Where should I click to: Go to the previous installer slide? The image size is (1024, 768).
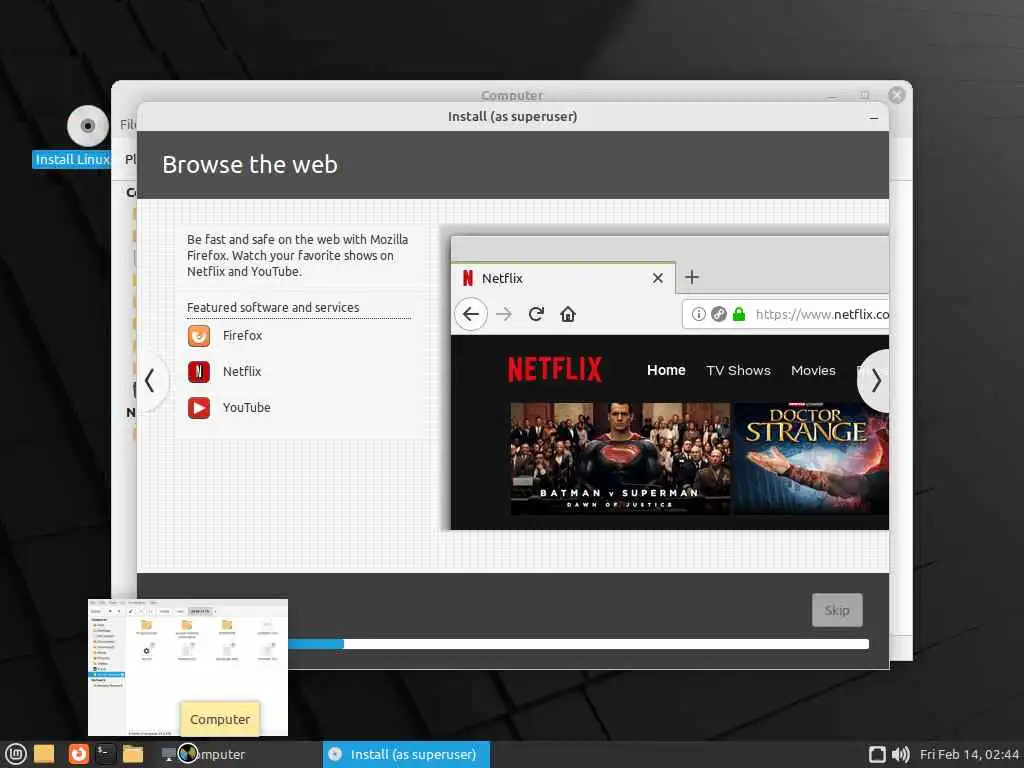[151, 380]
